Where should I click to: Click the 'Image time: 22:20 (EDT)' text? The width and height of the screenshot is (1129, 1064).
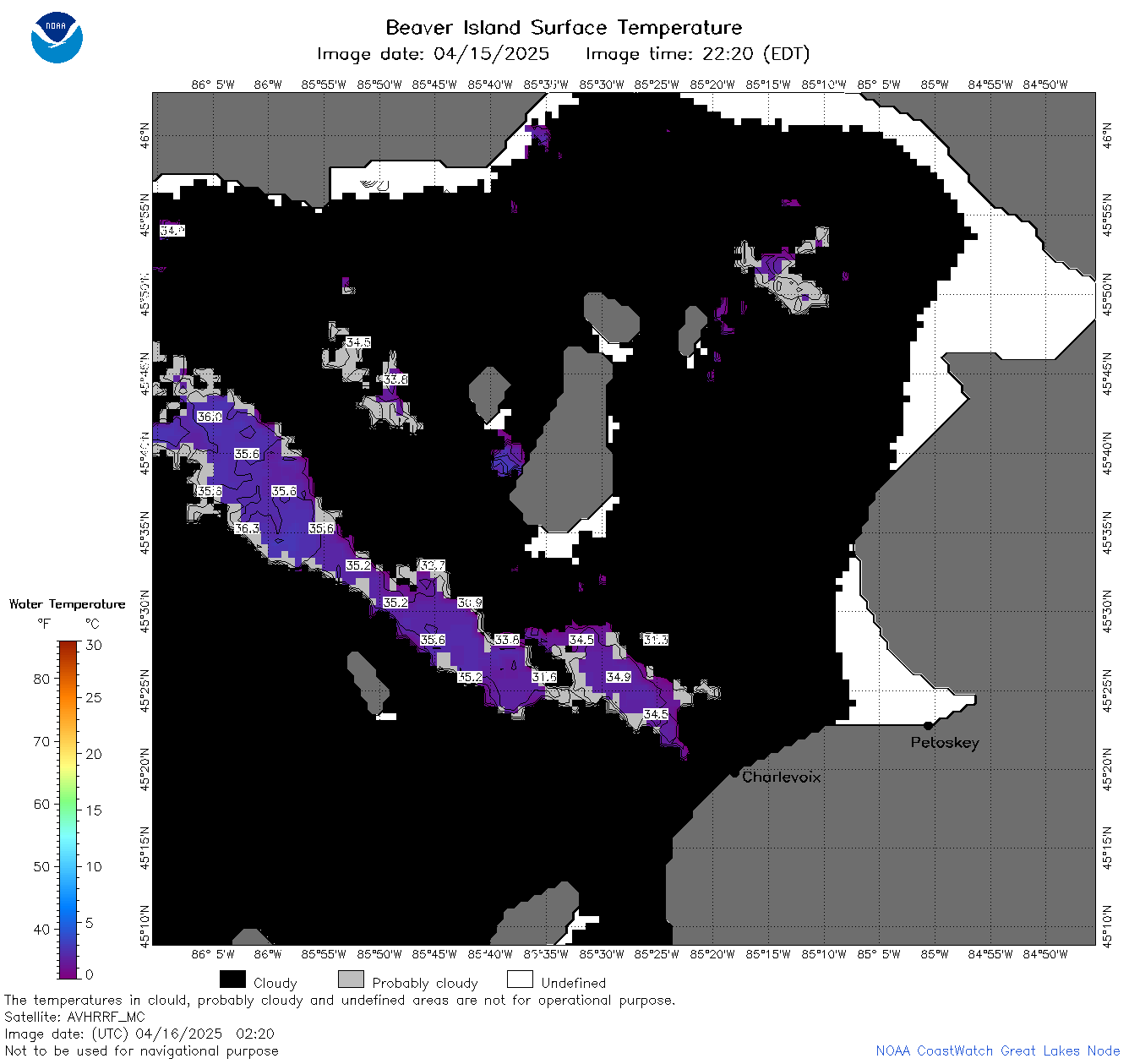tap(697, 54)
